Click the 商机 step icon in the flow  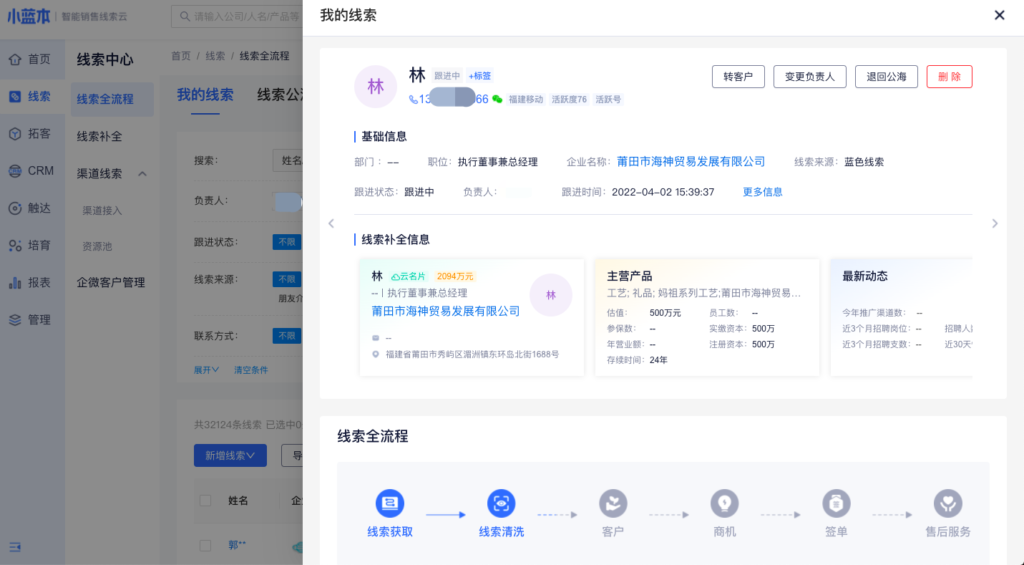tap(724, 503)
